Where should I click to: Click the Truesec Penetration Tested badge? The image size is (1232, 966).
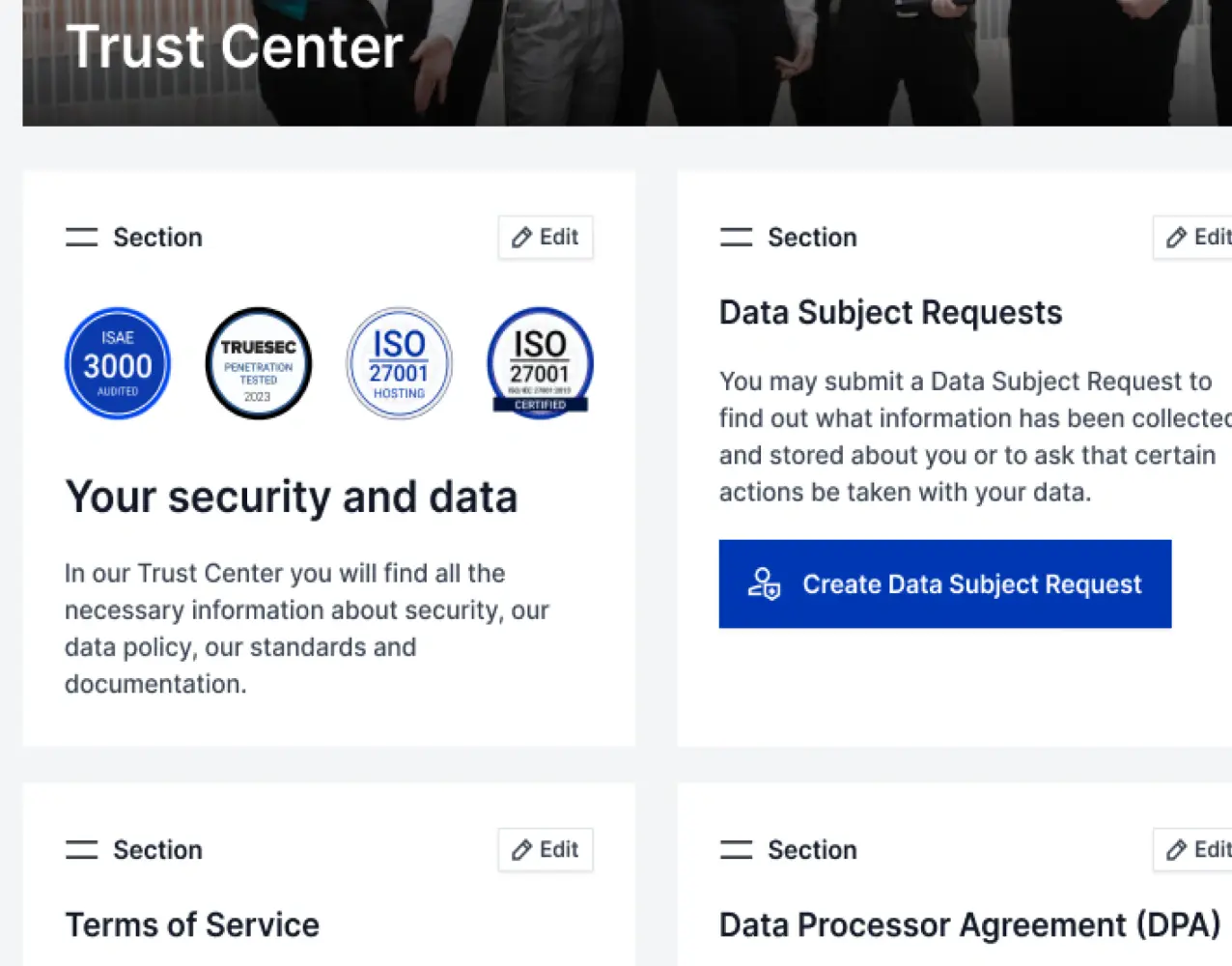tap(259, 363)
